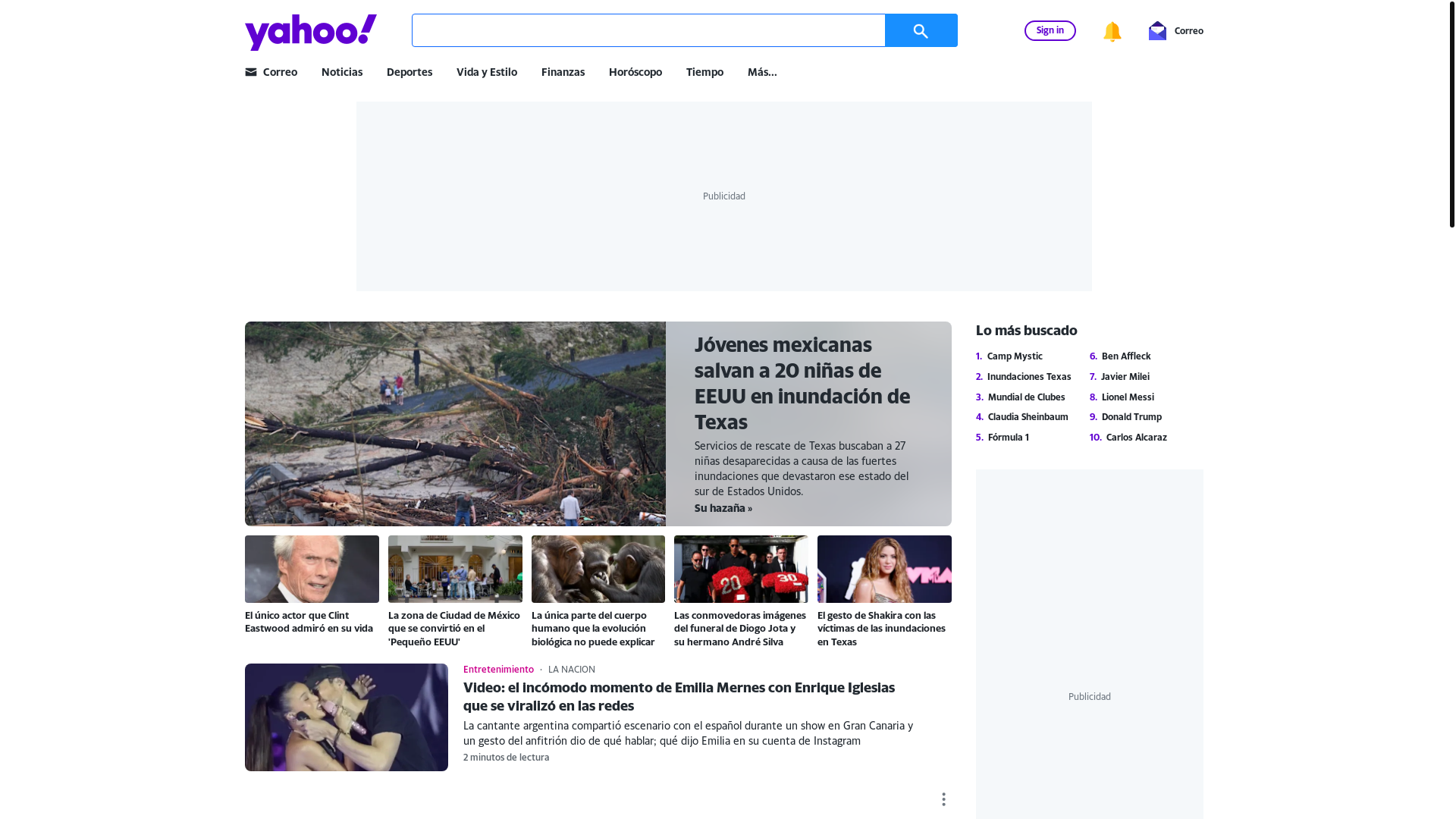Select trending search Claudia Sheinbaum
The width and height of the screenshot is (1456, 819).
tap(1028, 417)
